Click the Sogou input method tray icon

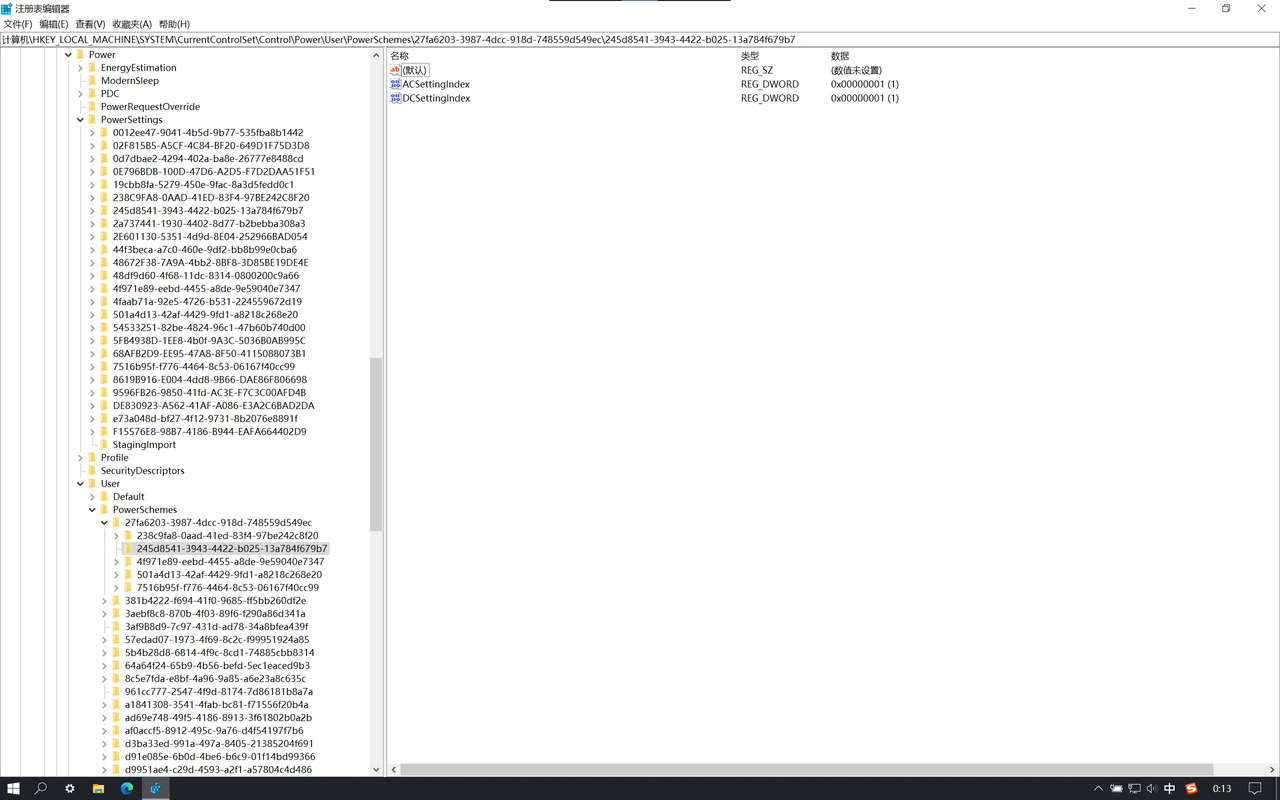click(1191, 789)
